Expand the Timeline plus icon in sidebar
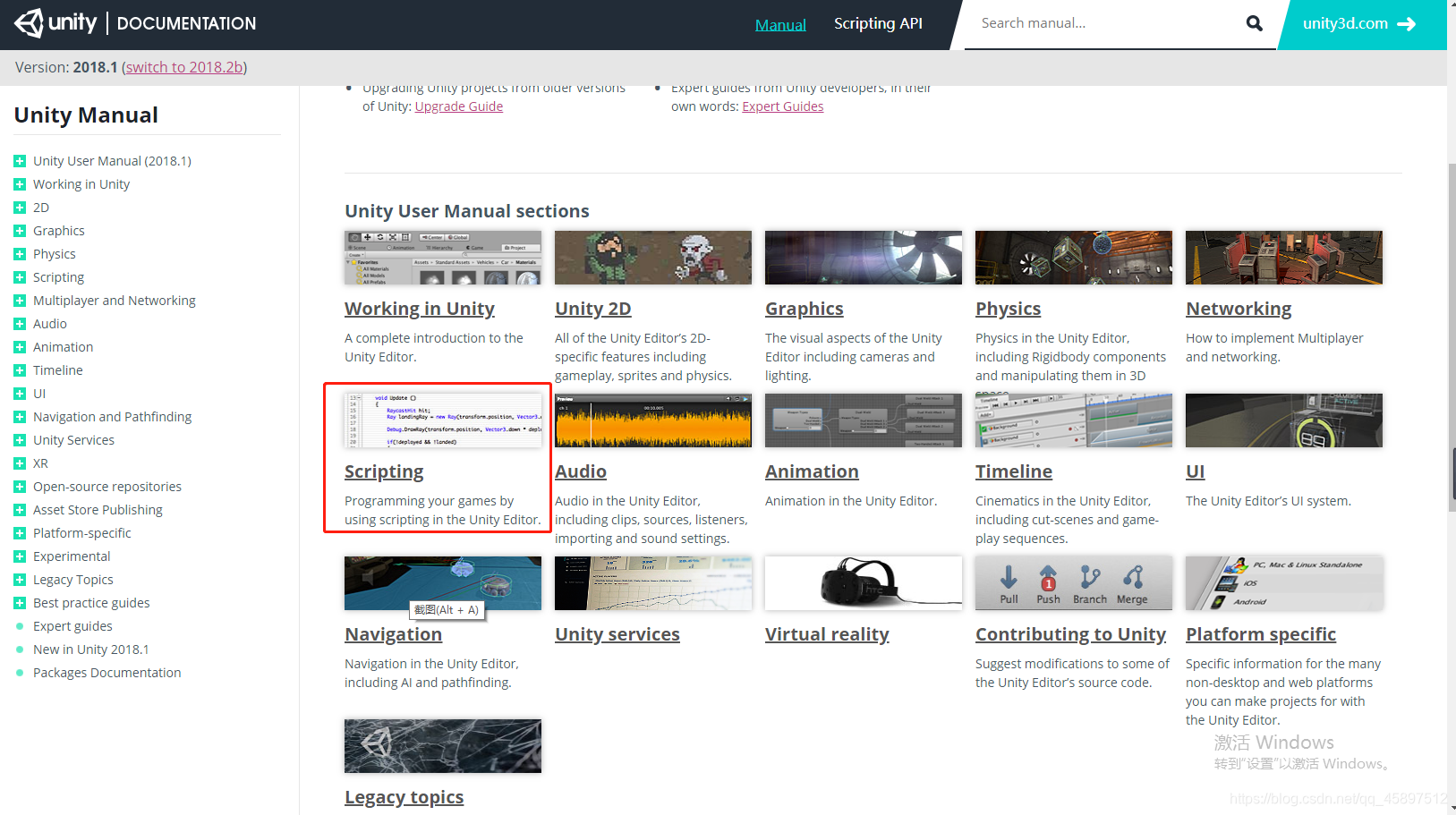 [20, 370]
